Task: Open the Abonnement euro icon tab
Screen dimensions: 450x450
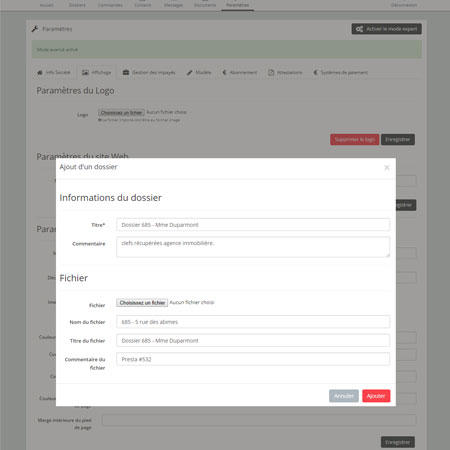Action: pos(224,72)
